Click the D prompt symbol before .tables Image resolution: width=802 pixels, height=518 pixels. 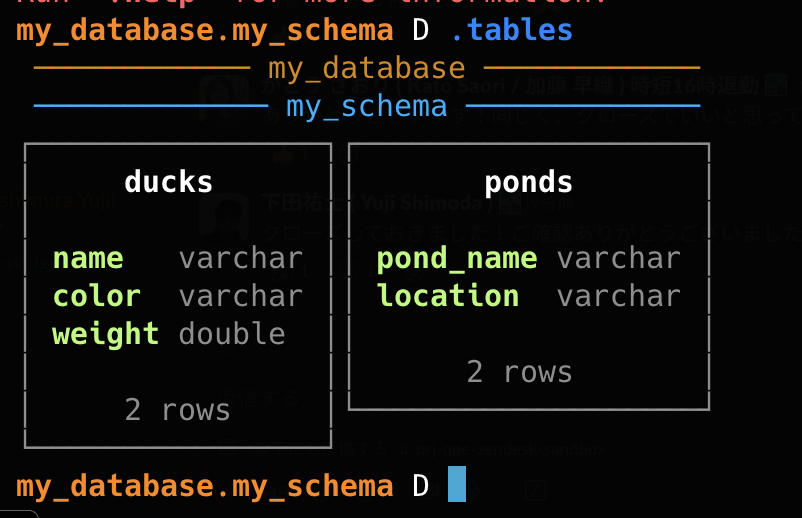pyautogui.click(x=421, y=30)
